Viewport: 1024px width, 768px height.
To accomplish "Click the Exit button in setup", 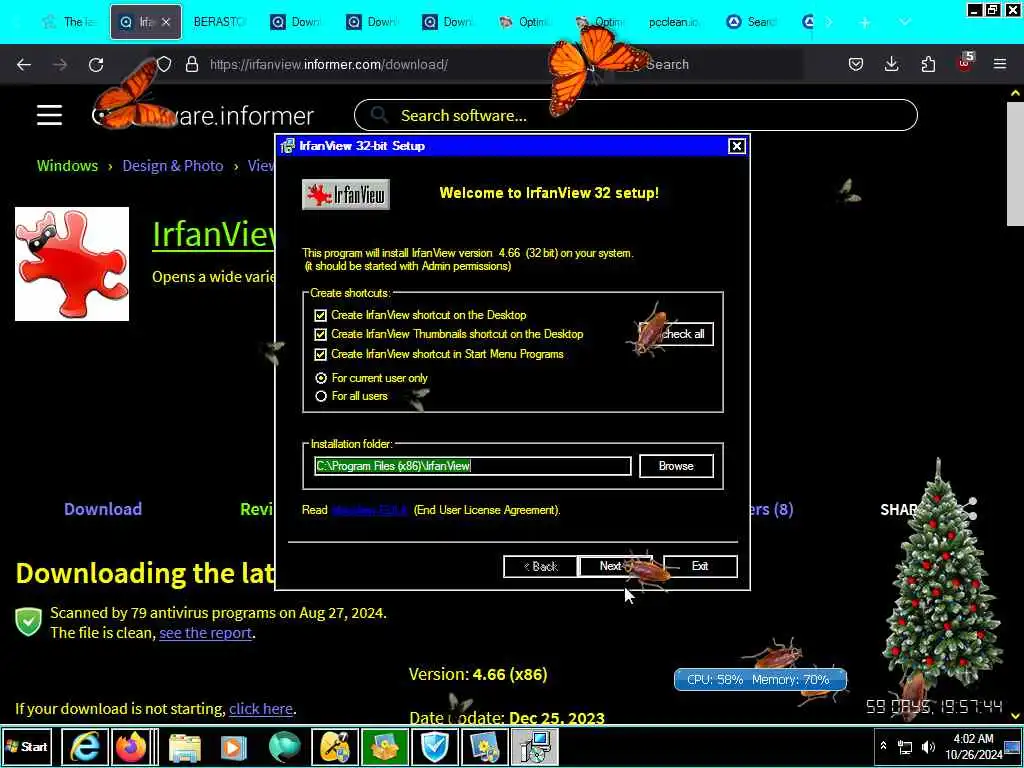I will tap(700, 566).
